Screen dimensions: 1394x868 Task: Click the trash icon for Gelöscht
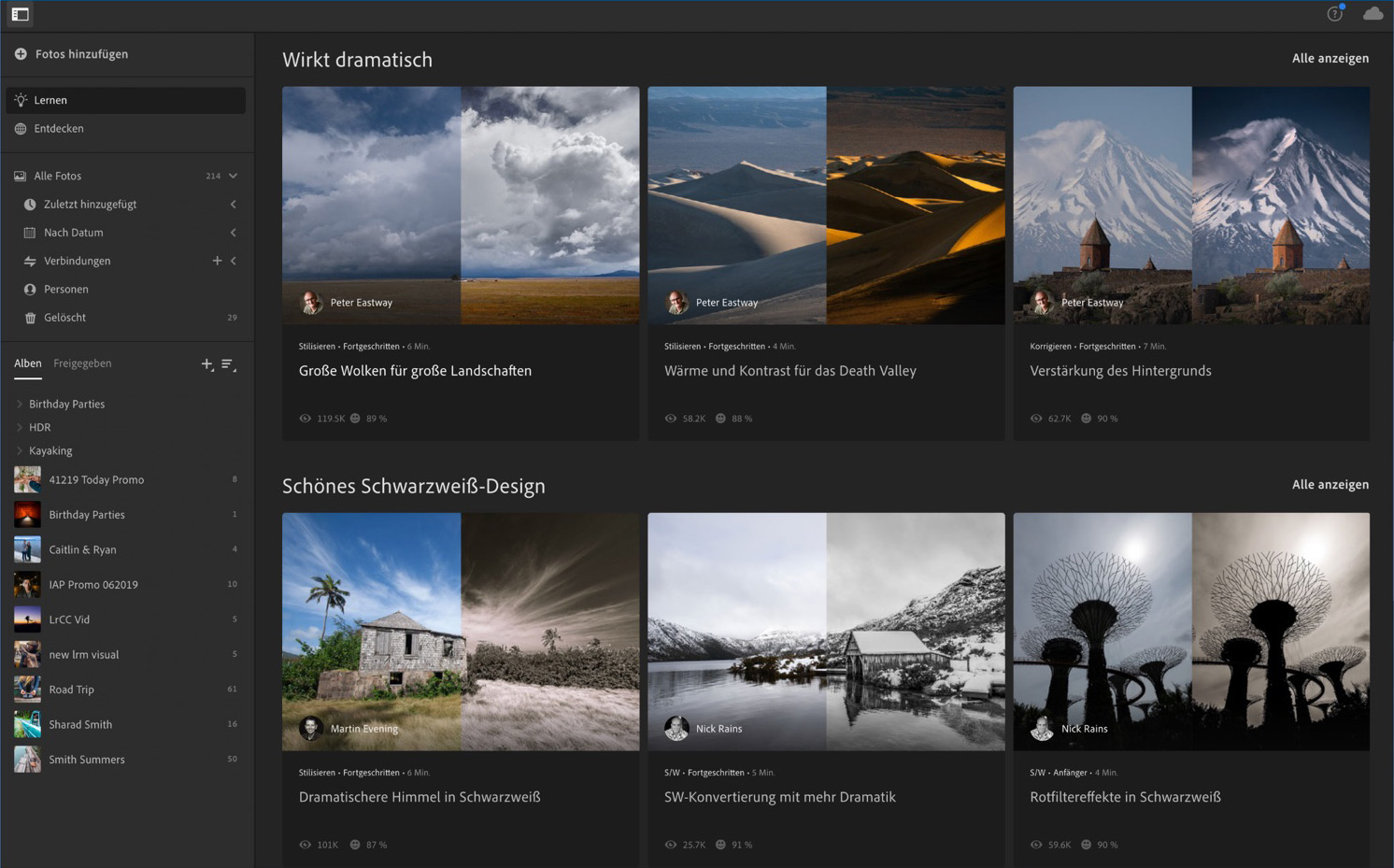(x=30, y=318)
